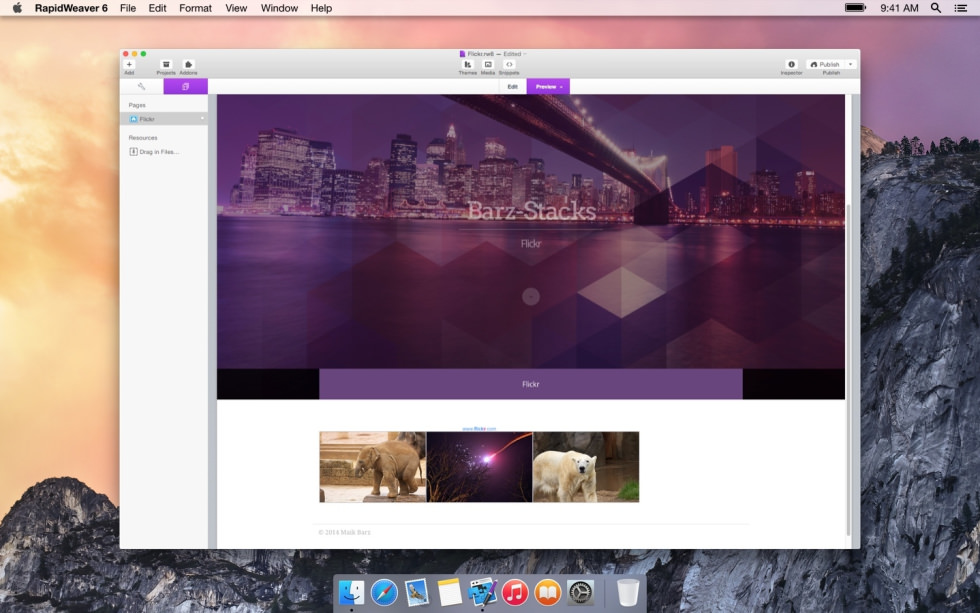Click the Publish button
This screenshot has width=980, height=613.
(825, 64)
